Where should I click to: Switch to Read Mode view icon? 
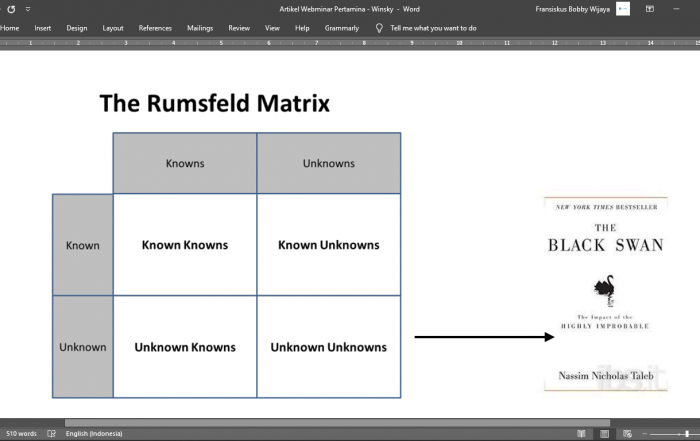pyautogui.click(x=581, y=434)
